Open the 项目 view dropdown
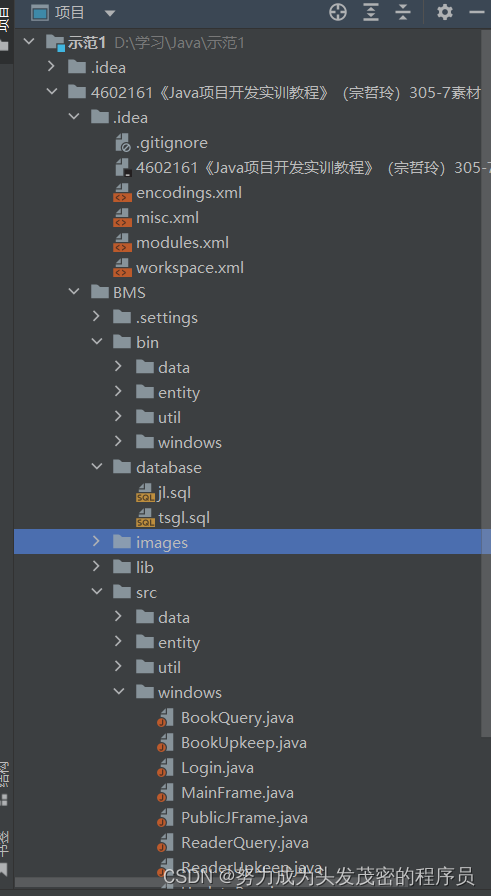This screenshot has height=896, width=491. point(110,13)
